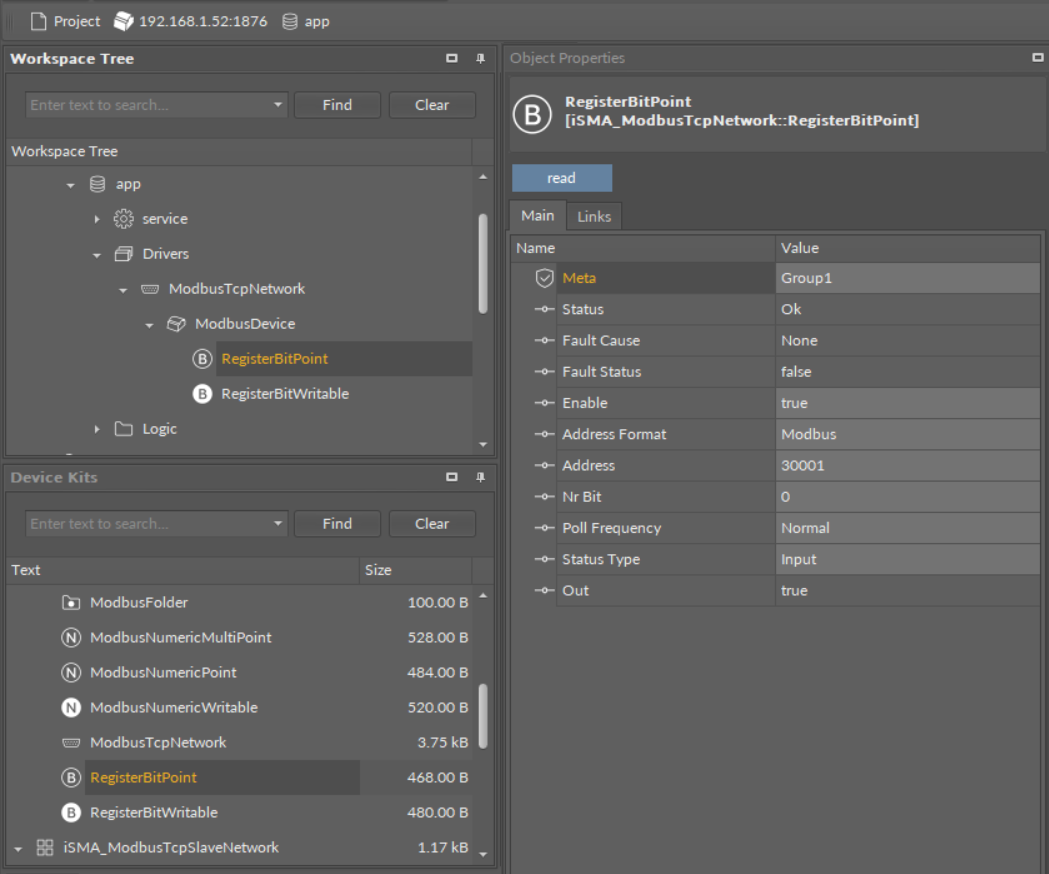
Task: Collapse the Drivers tree node
Action: point(97,255)
